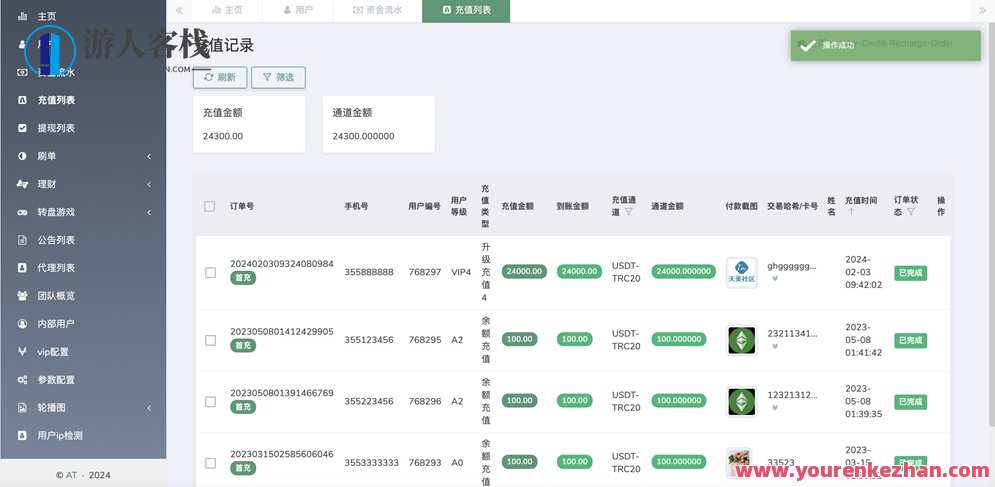Switch to the 主页 tab
The height and width of the screenshot is (487, 995).
[x=227, y=11]
